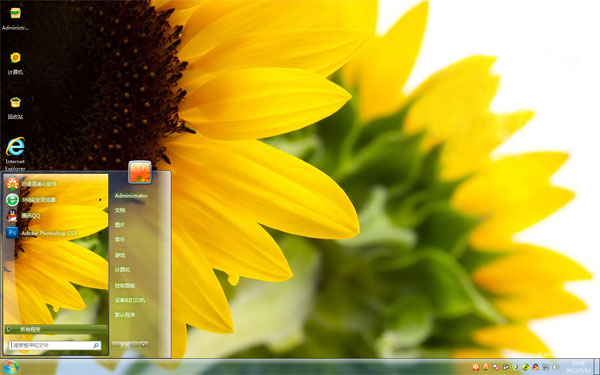Viewport: 600px width, 375px height.
Task: Open the Administrator personal folder link
Action: click(x=131, y=196)
